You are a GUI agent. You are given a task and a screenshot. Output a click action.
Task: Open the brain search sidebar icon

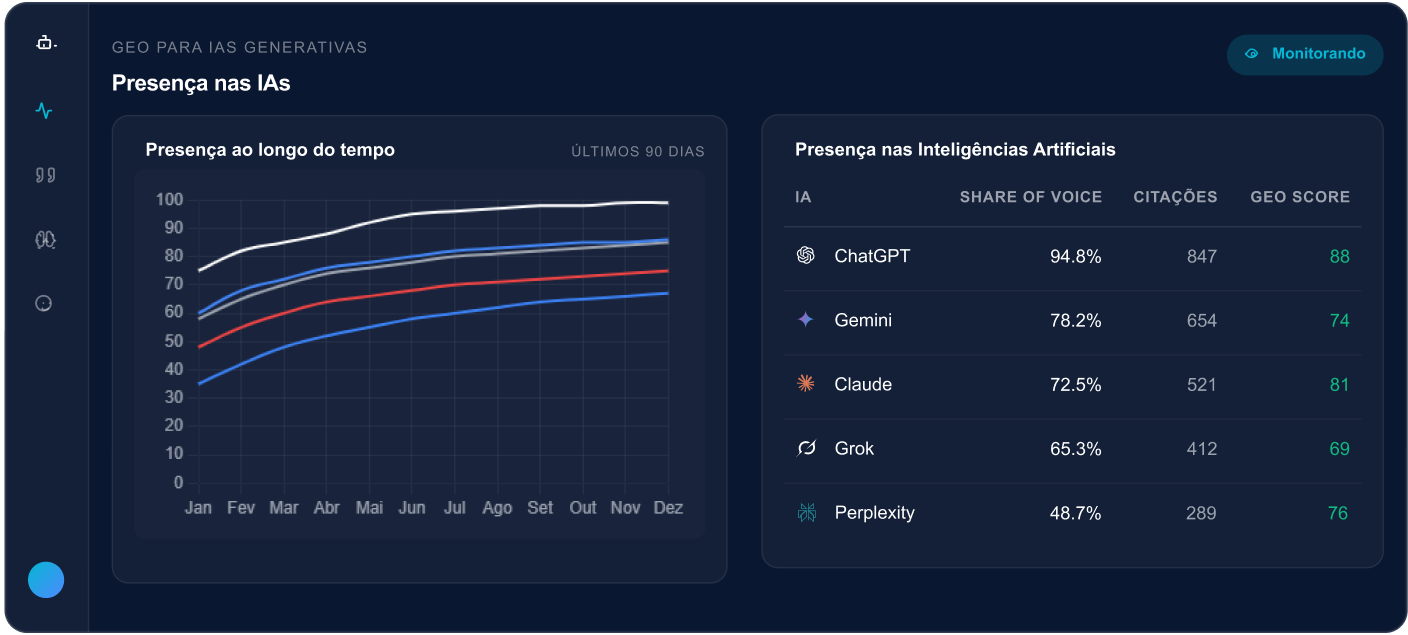[x=45, y=239]
